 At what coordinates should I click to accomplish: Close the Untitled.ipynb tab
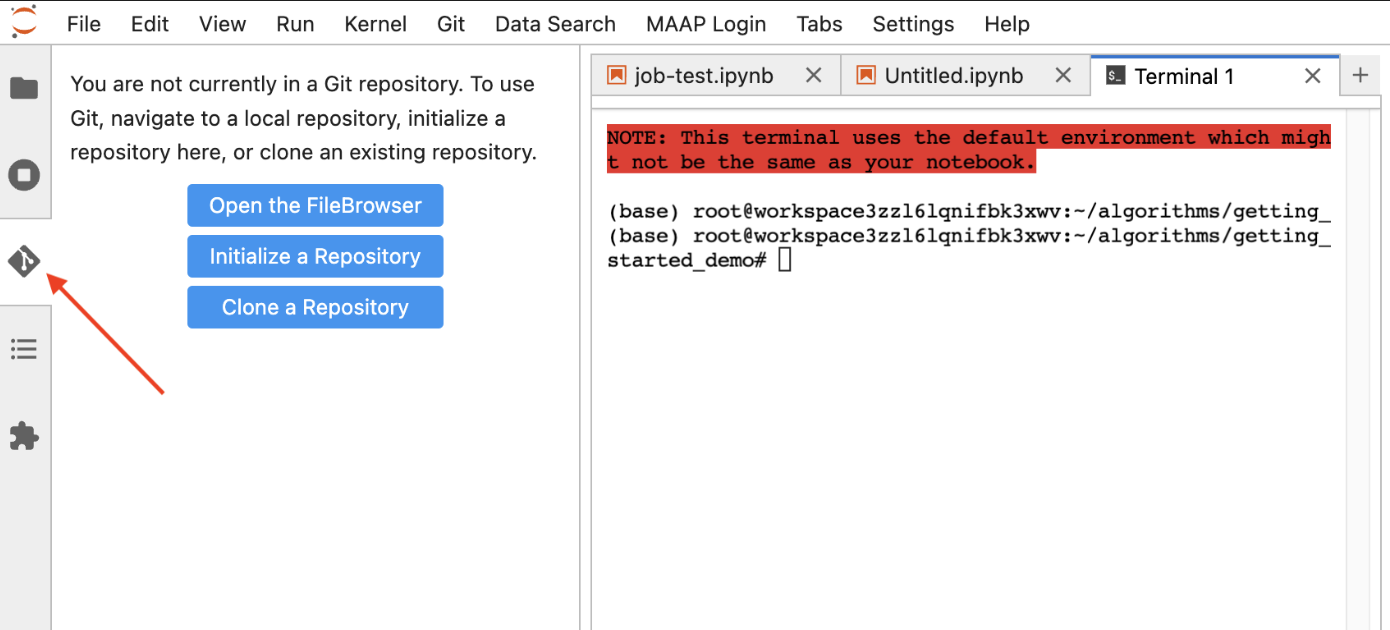pyautogui.click(x=1064, y=76)
